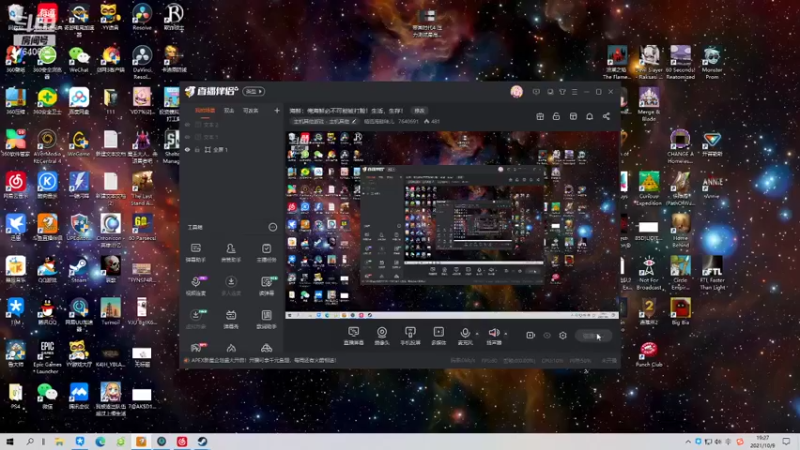Click the modify title button
The height and width of the screenshot is (450, 800).
(x=419, y=111)
